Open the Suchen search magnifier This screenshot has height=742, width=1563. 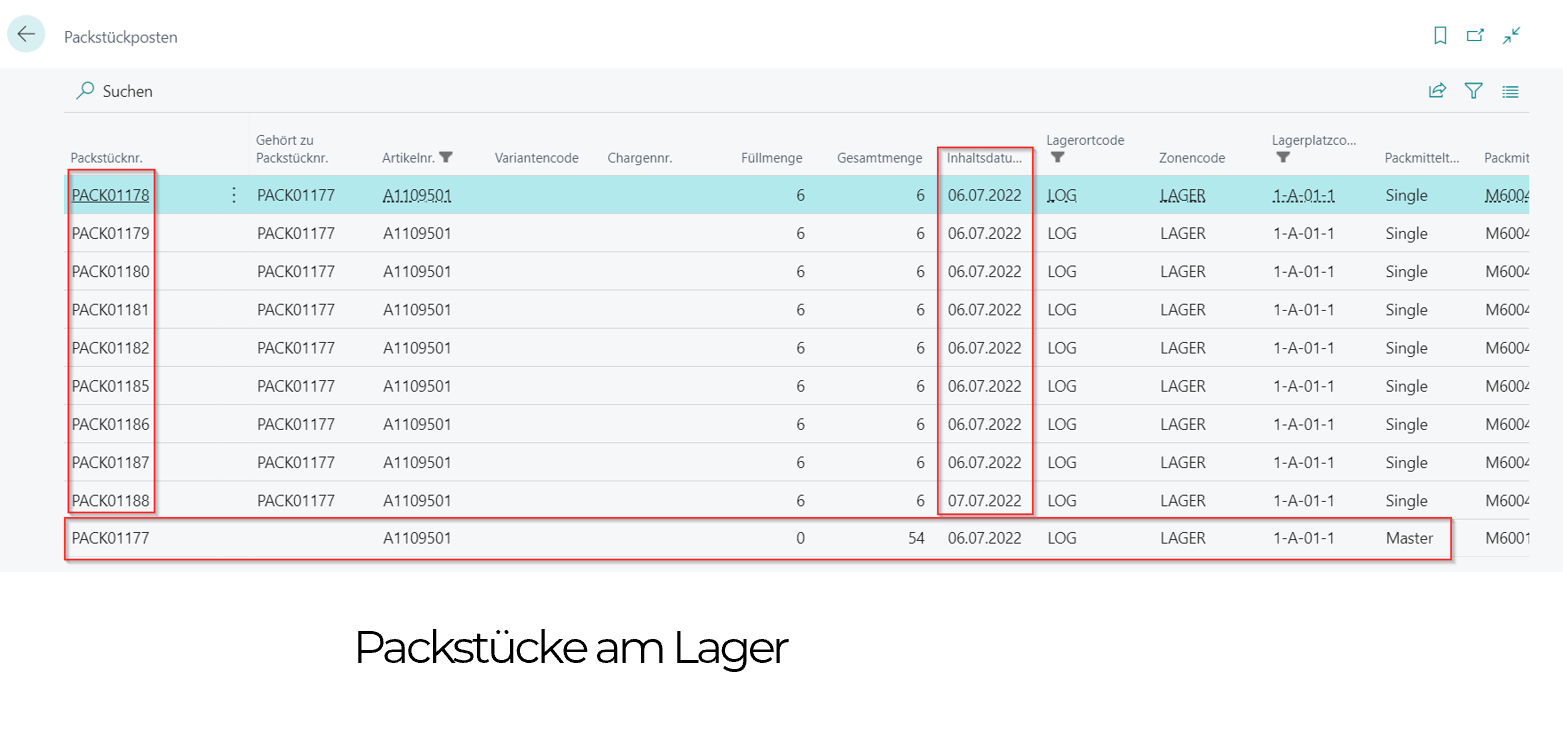(86, 91)
